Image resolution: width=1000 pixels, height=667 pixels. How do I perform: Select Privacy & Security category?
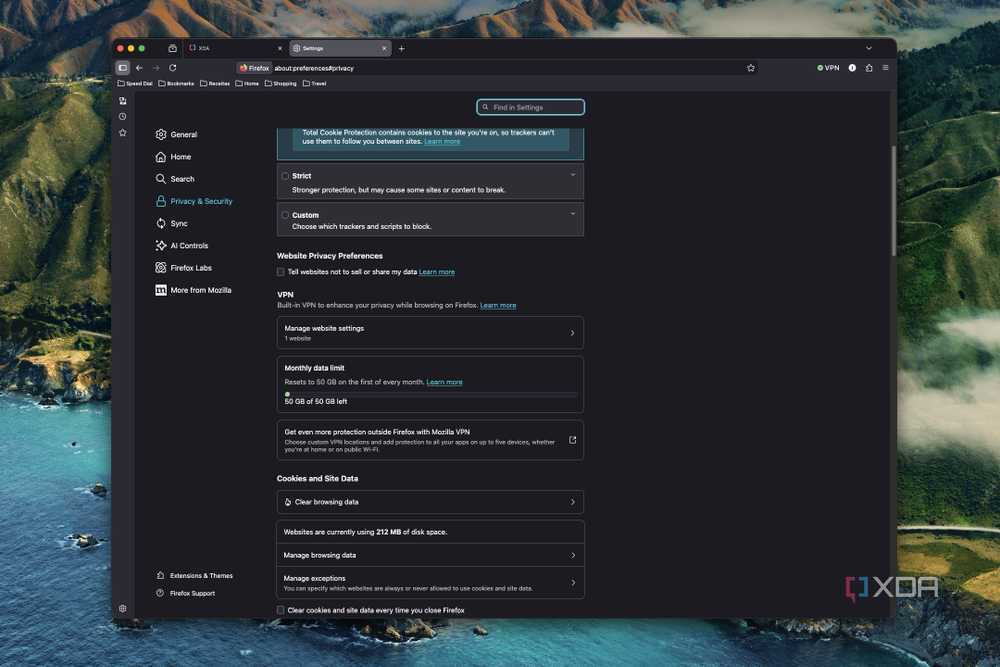(195, 202)
